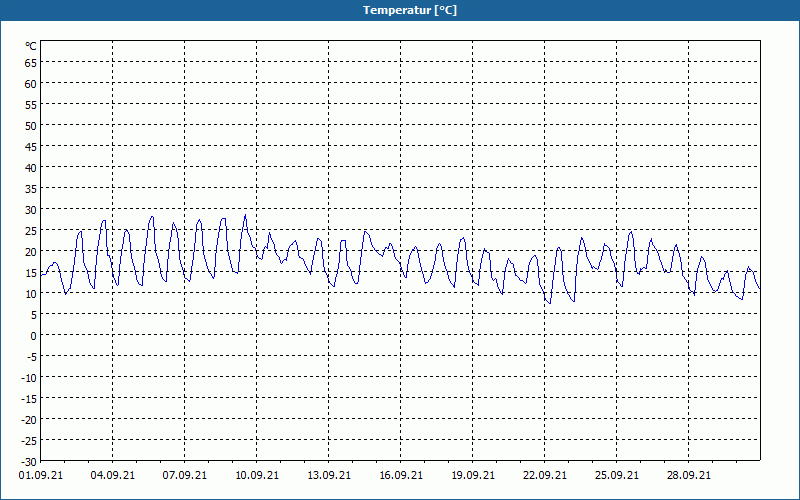Select the -15 y-axis label
Image resolution: width=800 pixels, height=500 pixels.
pyautogui.click(x=28, y=398)
